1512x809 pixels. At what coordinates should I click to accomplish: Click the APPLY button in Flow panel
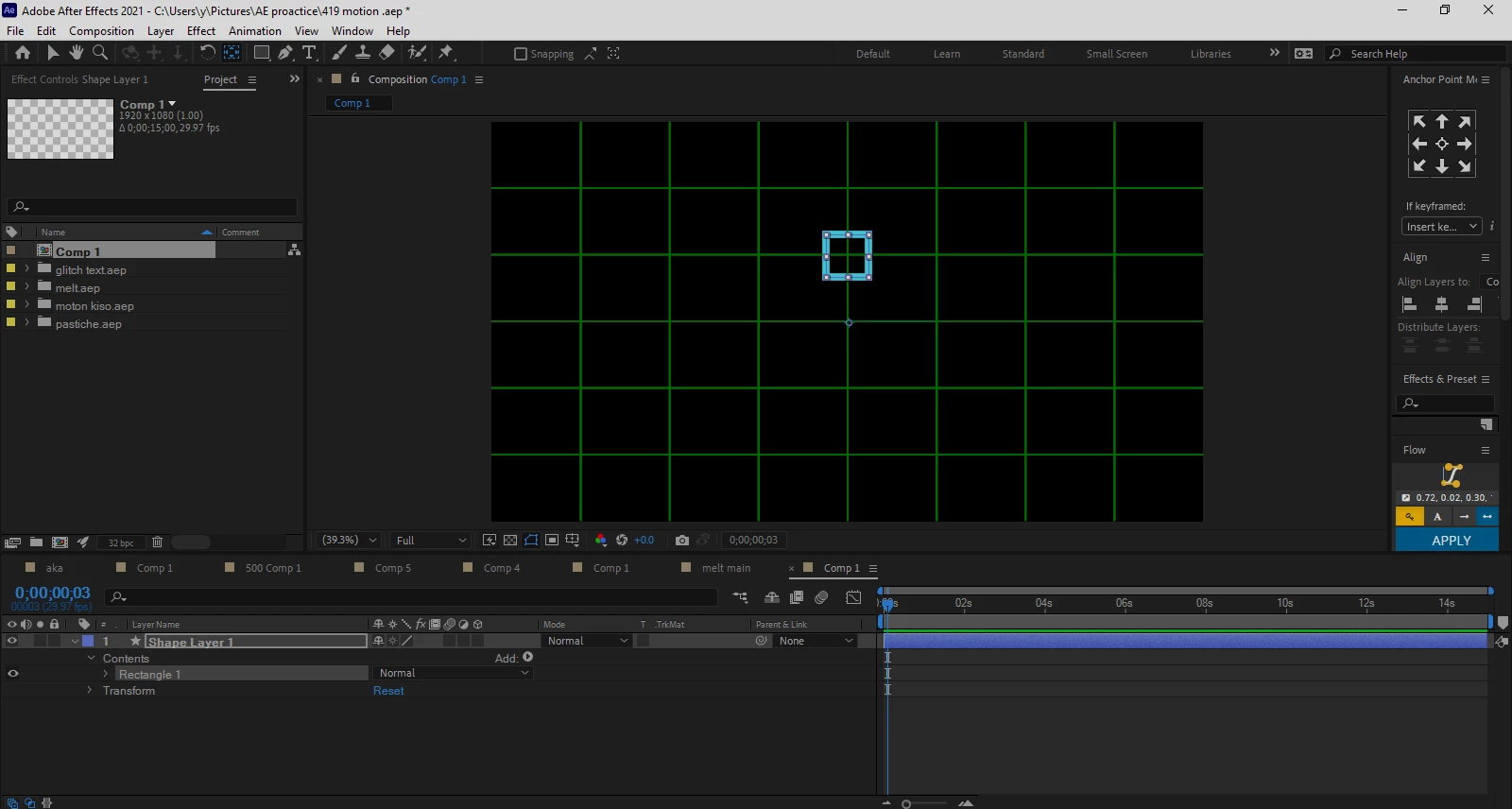[x=1447, y=541]
